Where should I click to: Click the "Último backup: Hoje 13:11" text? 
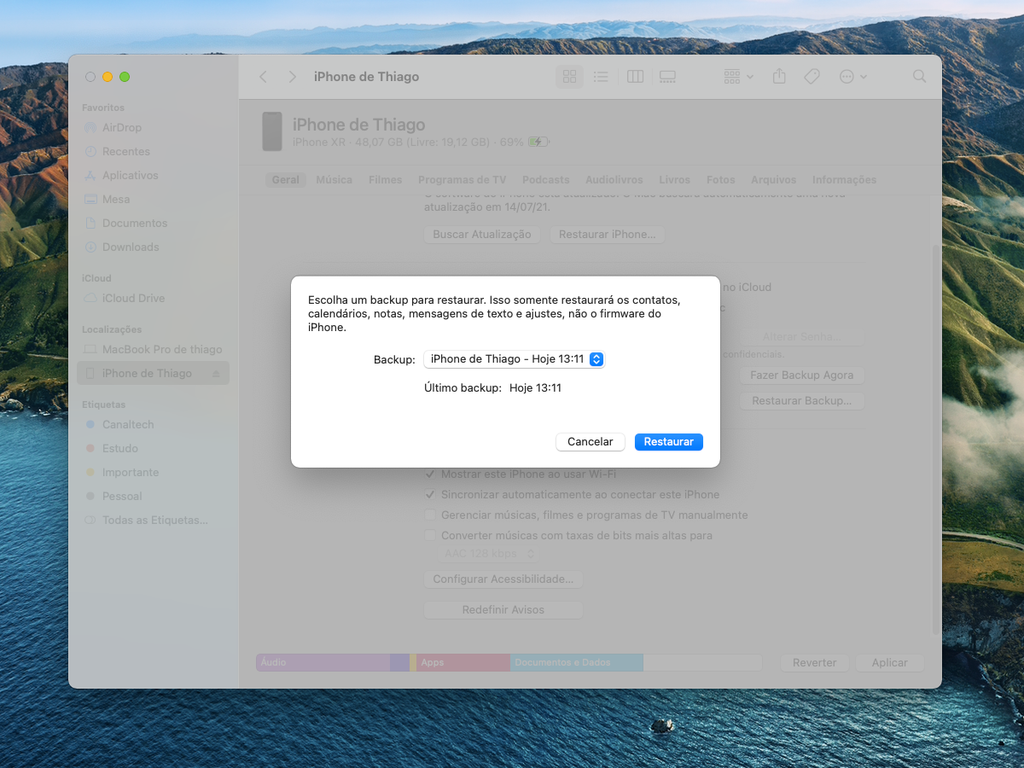point(492,388)
